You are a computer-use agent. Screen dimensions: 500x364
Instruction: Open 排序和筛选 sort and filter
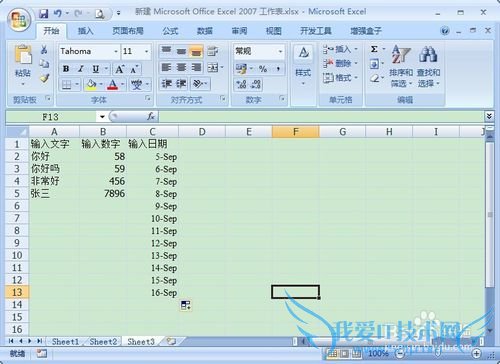click(x=401, y=66)
